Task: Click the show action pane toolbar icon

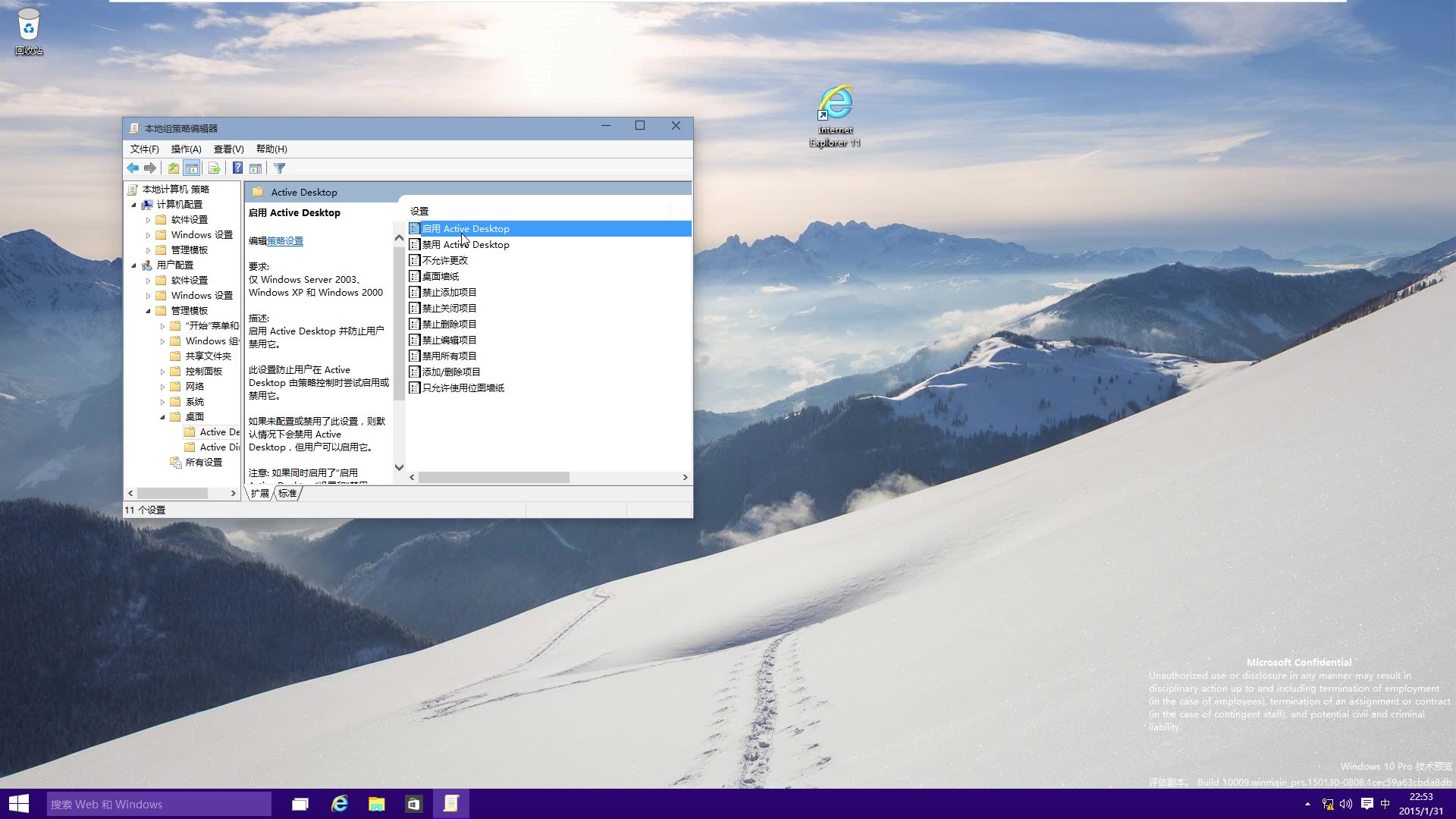Action: [x=256, y=168]
